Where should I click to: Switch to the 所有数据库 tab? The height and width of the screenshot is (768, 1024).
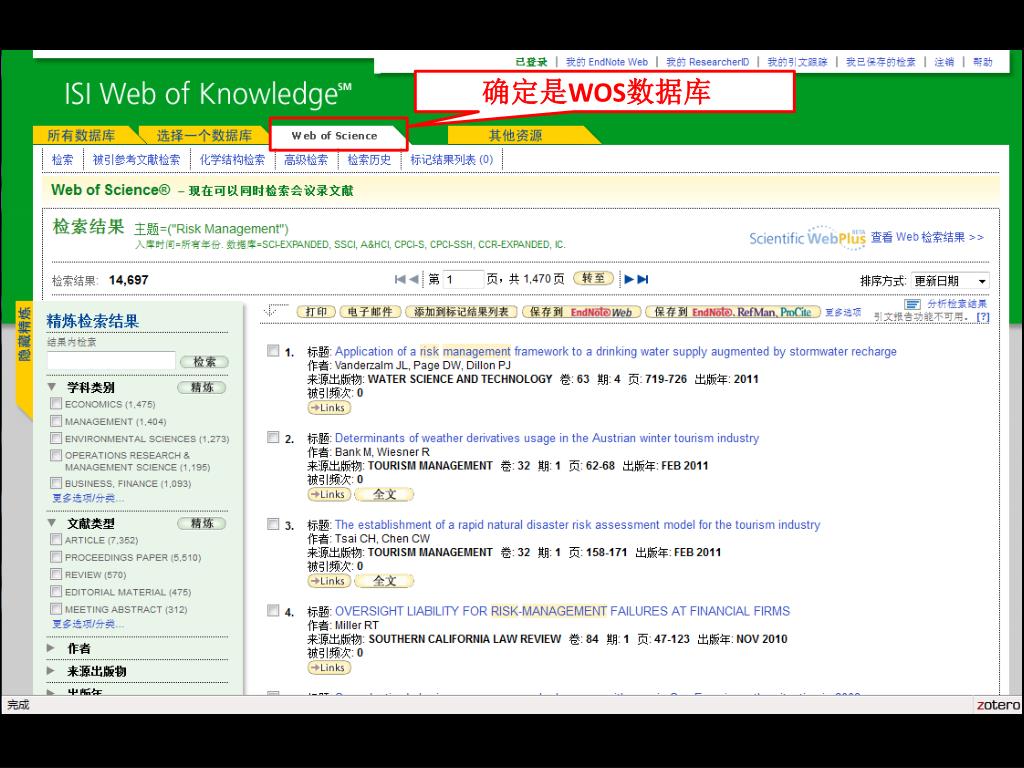click(81, 136)
